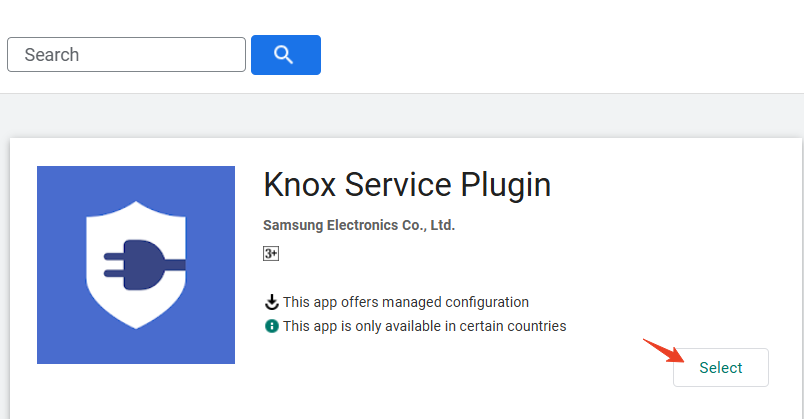Screen dimensions: 804x419
Task: Click the Knox Service Plugin title
Action: [x=407, y=185]
